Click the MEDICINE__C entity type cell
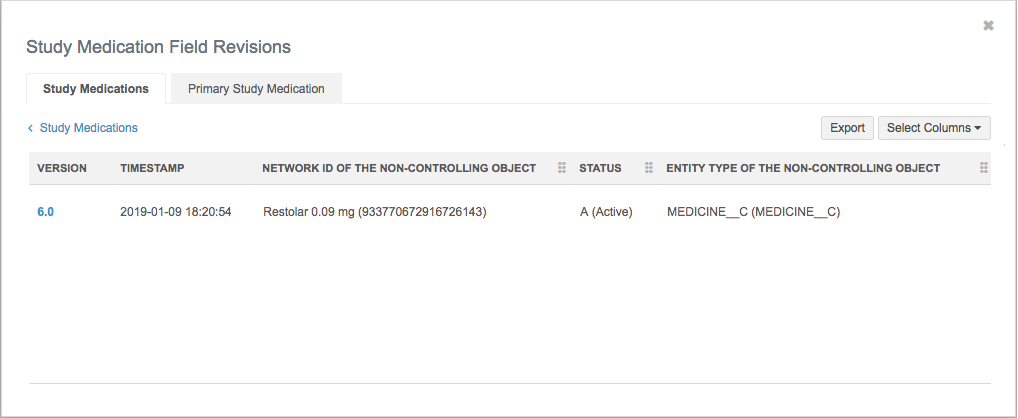This screenshot has width=1018, height=418. tap(753, 212)
